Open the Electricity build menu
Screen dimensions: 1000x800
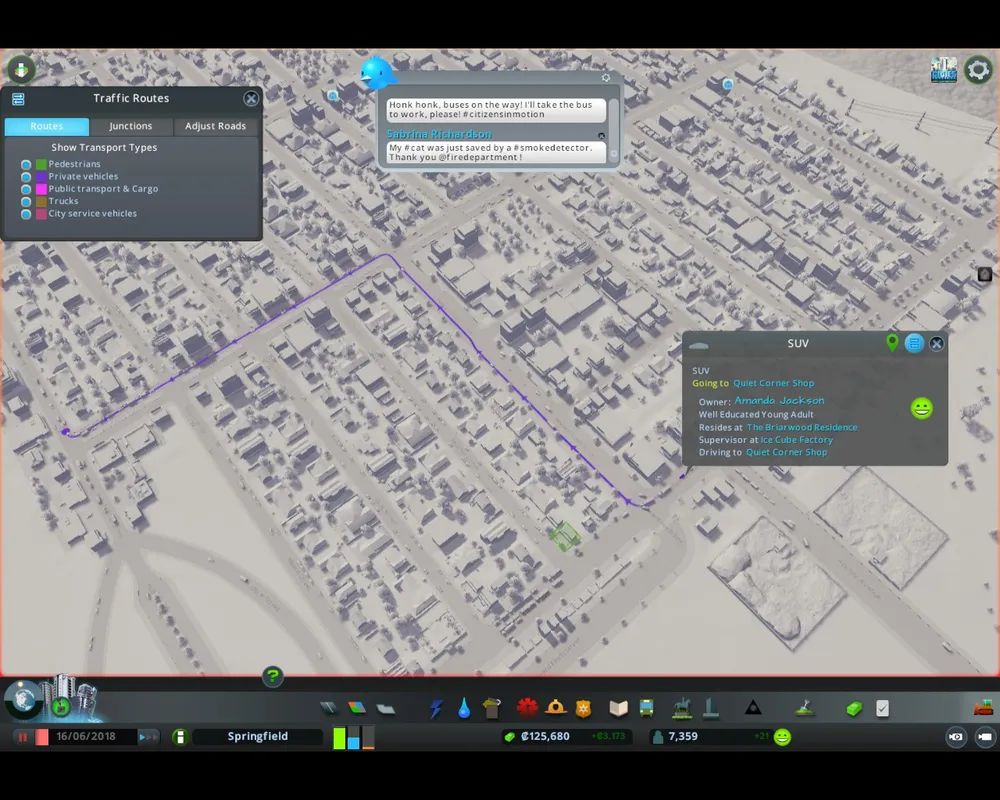[436, 708]
